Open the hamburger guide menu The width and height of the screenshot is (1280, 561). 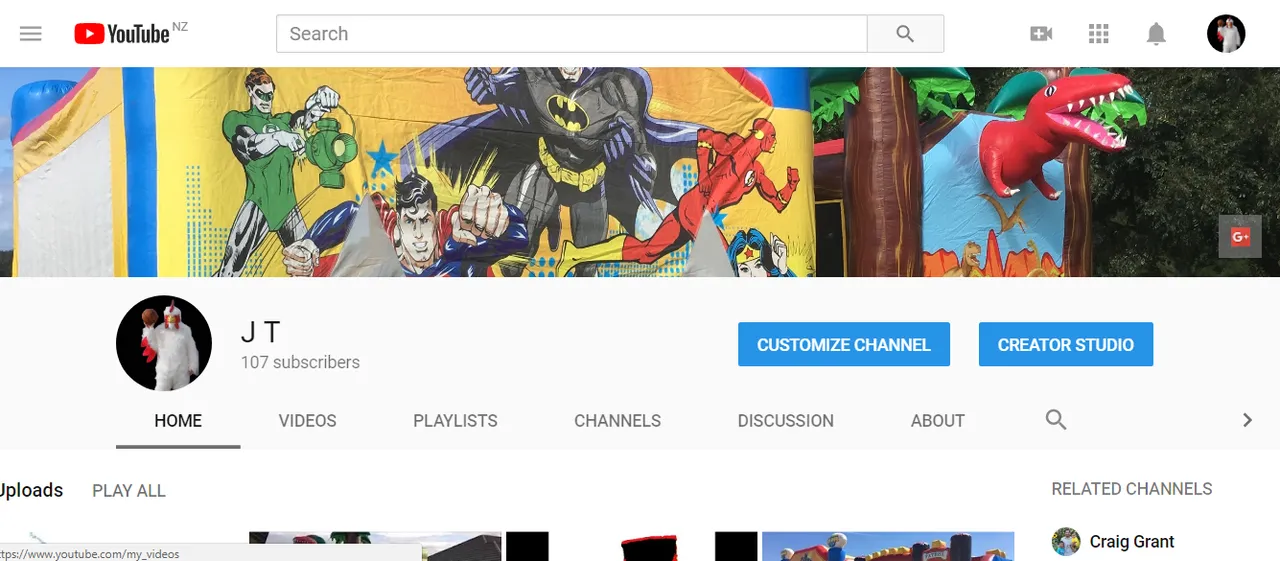[31, 34]
